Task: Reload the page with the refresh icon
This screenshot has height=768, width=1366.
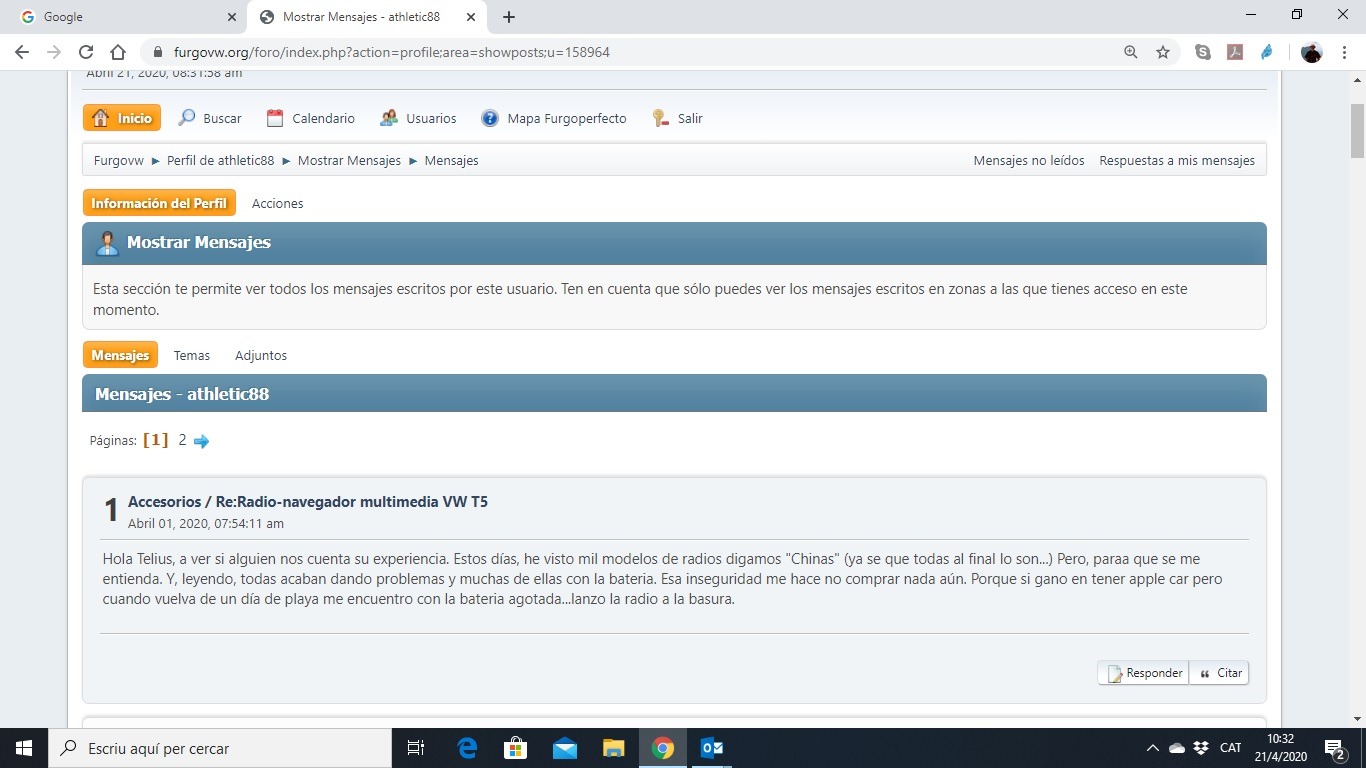Action: pos(86,52)
